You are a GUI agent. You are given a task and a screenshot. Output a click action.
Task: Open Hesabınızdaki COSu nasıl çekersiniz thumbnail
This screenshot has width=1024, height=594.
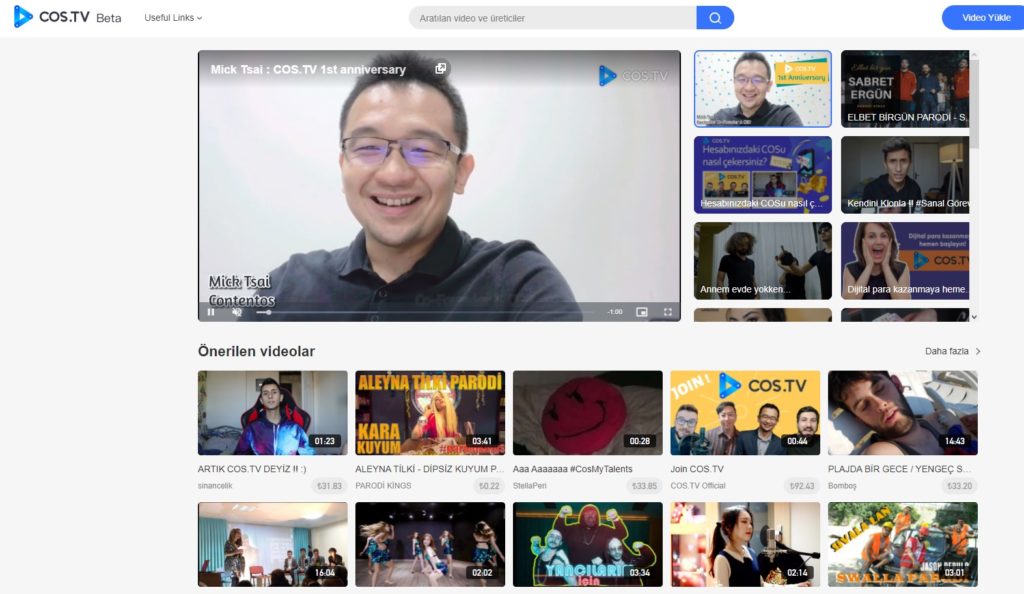tap(763, 175)
